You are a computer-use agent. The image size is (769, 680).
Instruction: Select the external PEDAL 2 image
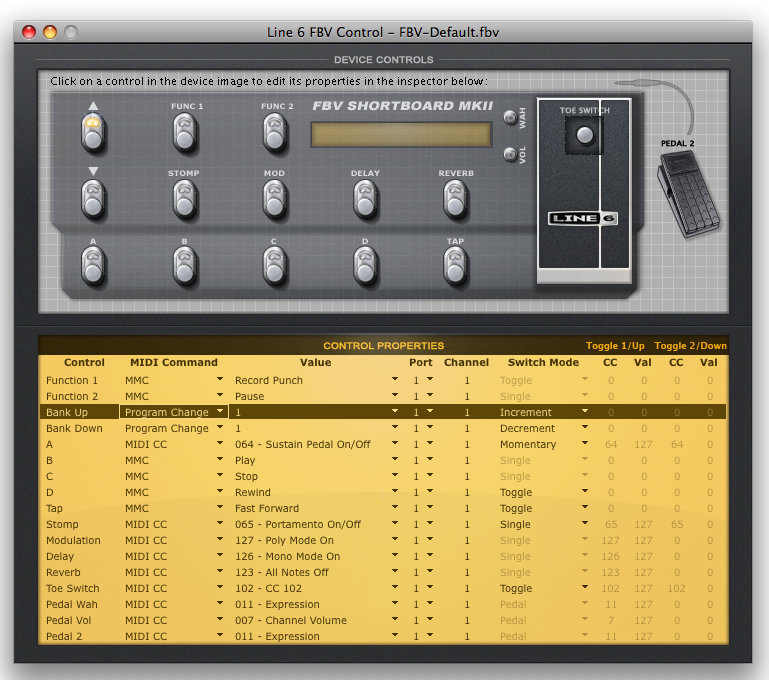[688, 194]
